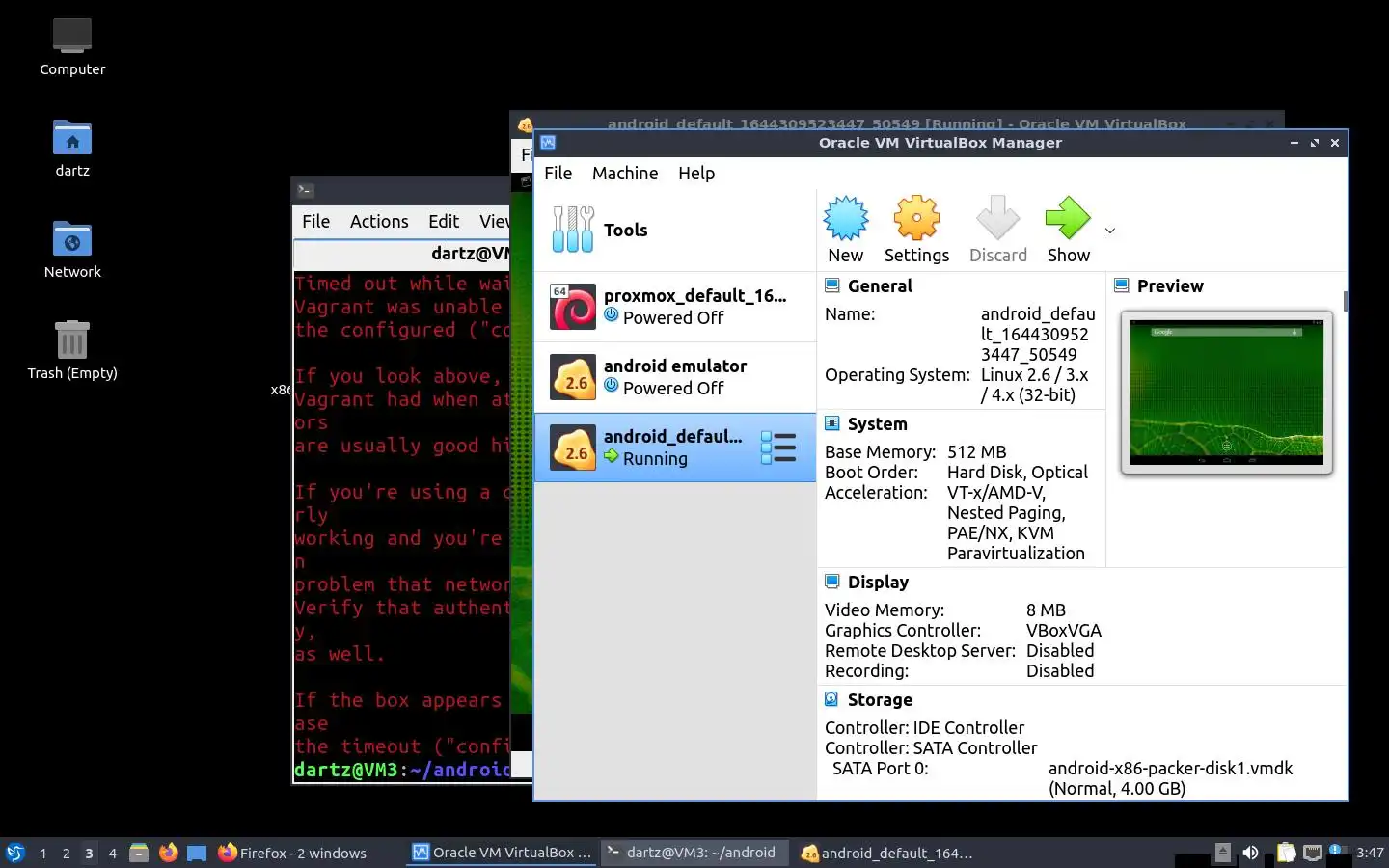Click the Display section header
Image resolution: width=1389 pixels, height=868 pixels.
[x=878, y=583]
